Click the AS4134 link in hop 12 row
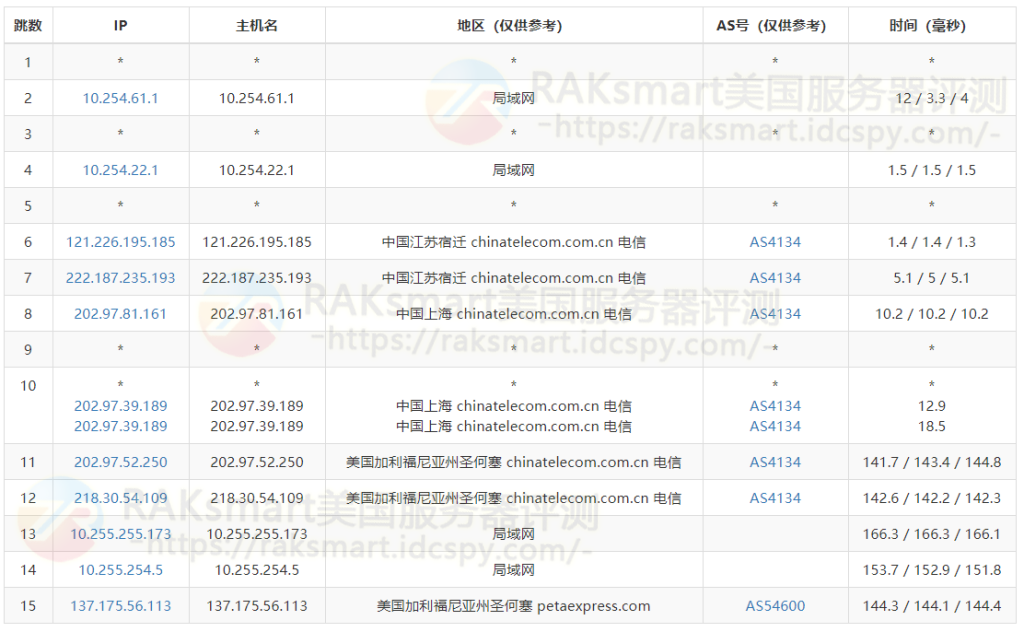Screen dimensions: 1024x632 pos(775,498)
